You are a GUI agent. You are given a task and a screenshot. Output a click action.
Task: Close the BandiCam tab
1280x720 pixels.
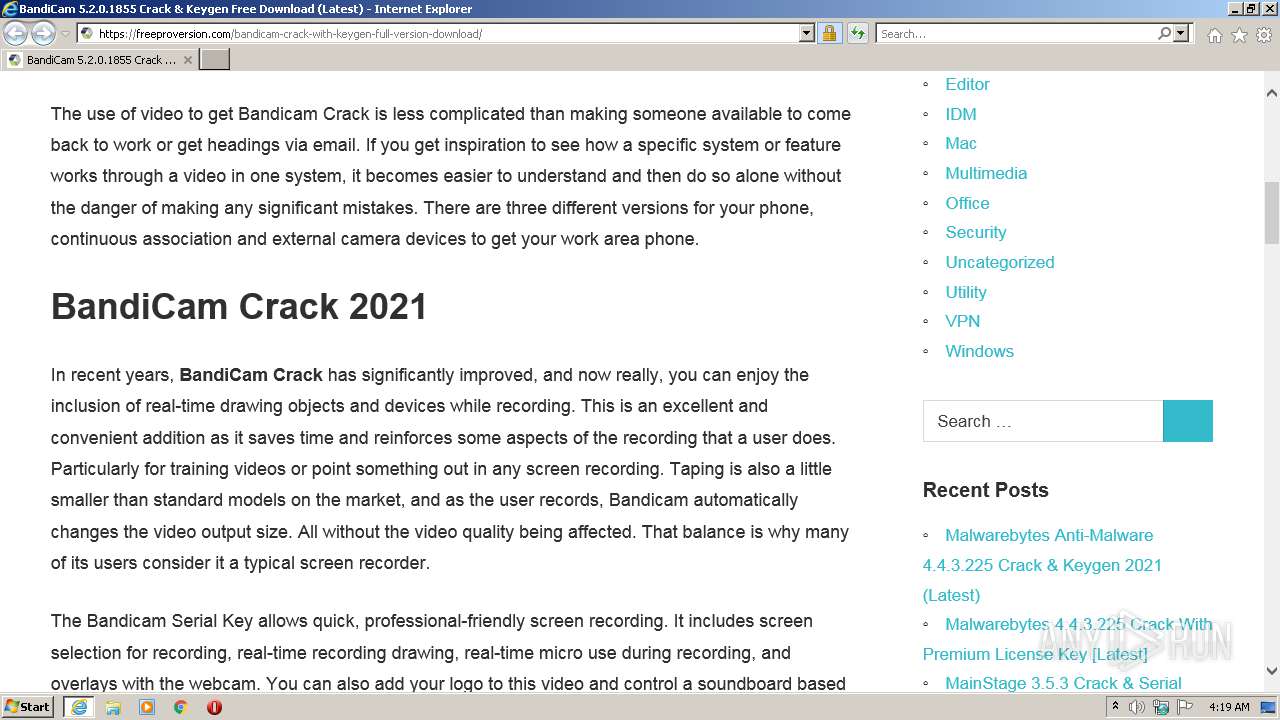187,60
